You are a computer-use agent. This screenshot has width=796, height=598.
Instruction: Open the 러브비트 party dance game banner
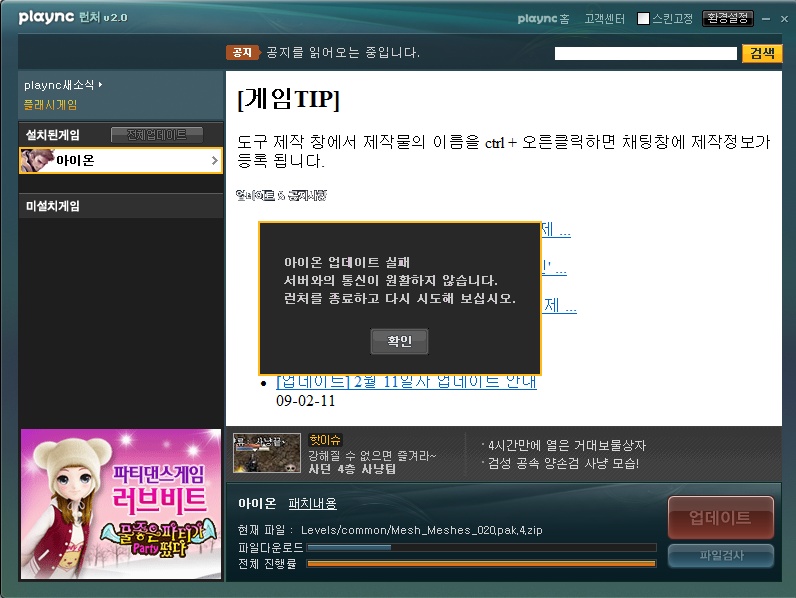[x=121, y=504]
